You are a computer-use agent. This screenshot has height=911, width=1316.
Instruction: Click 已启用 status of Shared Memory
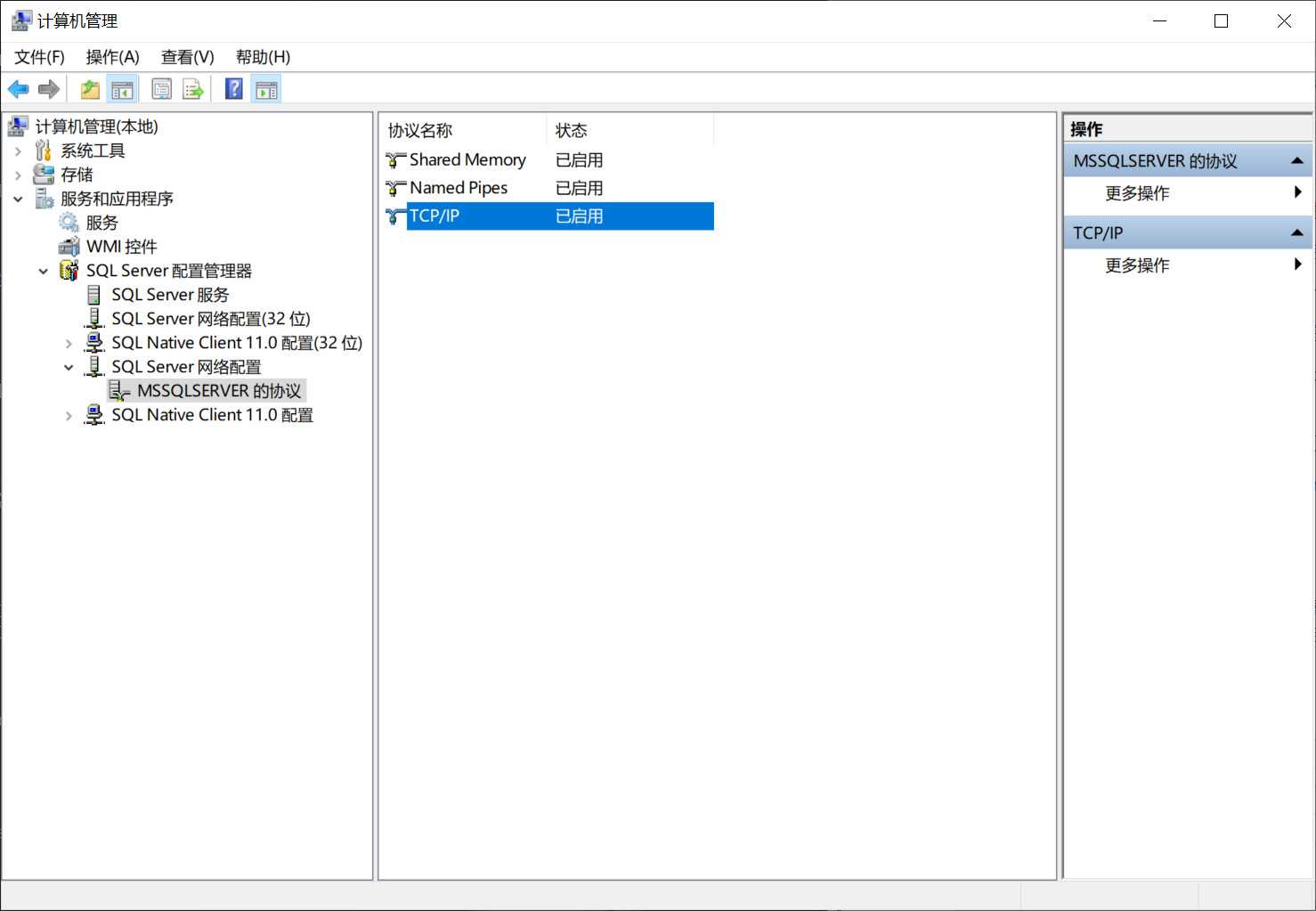(x=579, y=160)
